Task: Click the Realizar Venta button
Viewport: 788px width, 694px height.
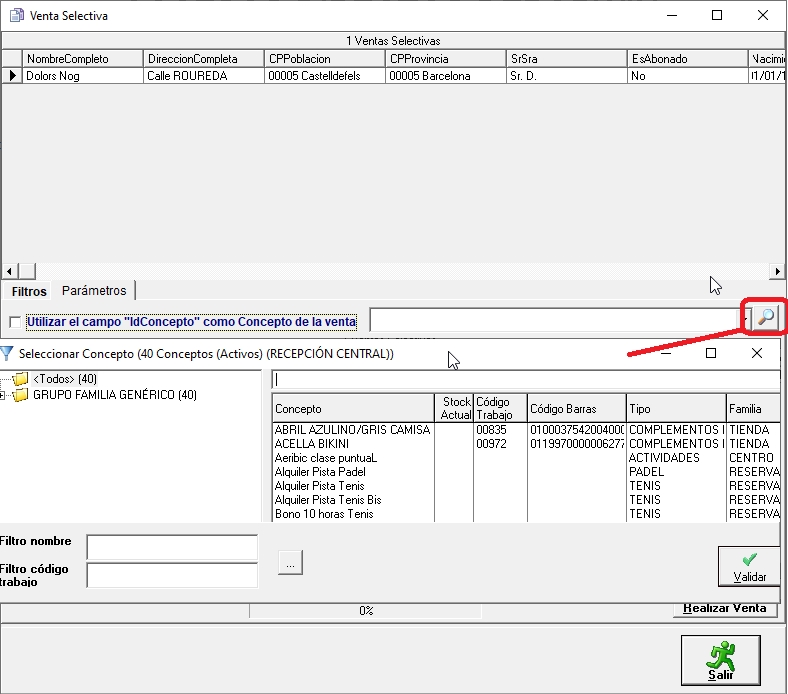Action: pyautogui.click(x=725, y=608)
